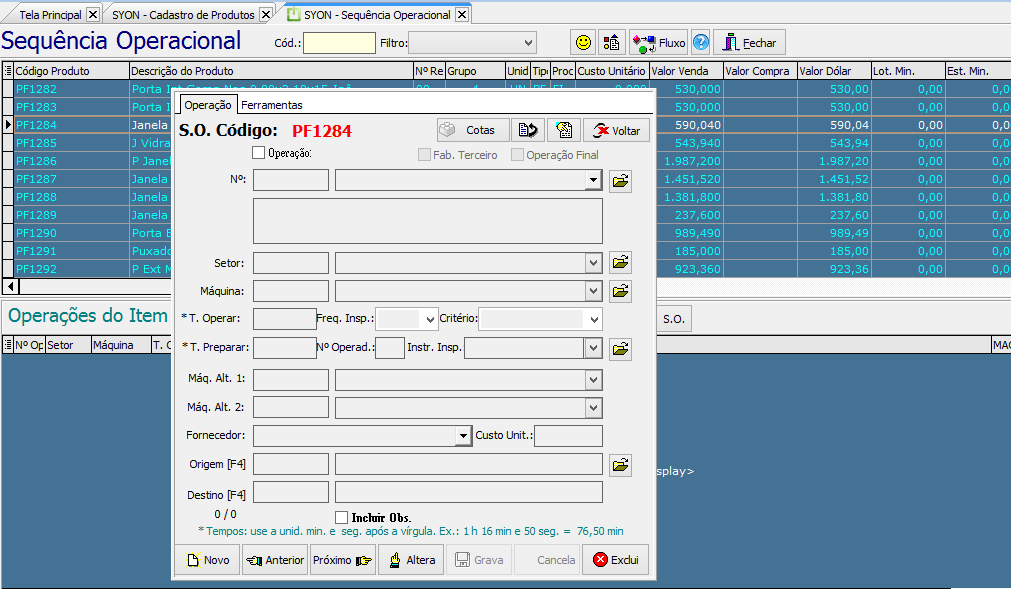
Task: Click the copy document icon beside Cotas
Action: point(564,130)
